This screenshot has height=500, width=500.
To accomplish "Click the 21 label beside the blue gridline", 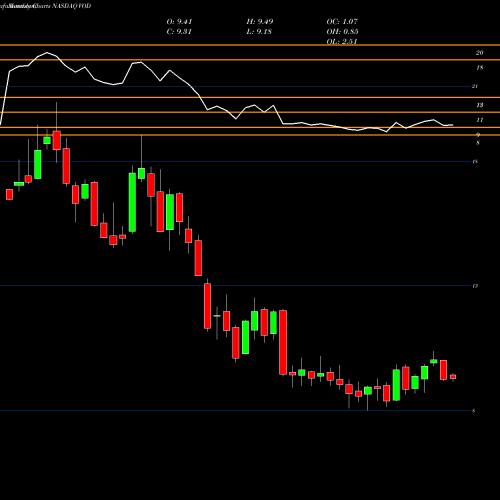I will pyautogui.click(x=475, y=86).
